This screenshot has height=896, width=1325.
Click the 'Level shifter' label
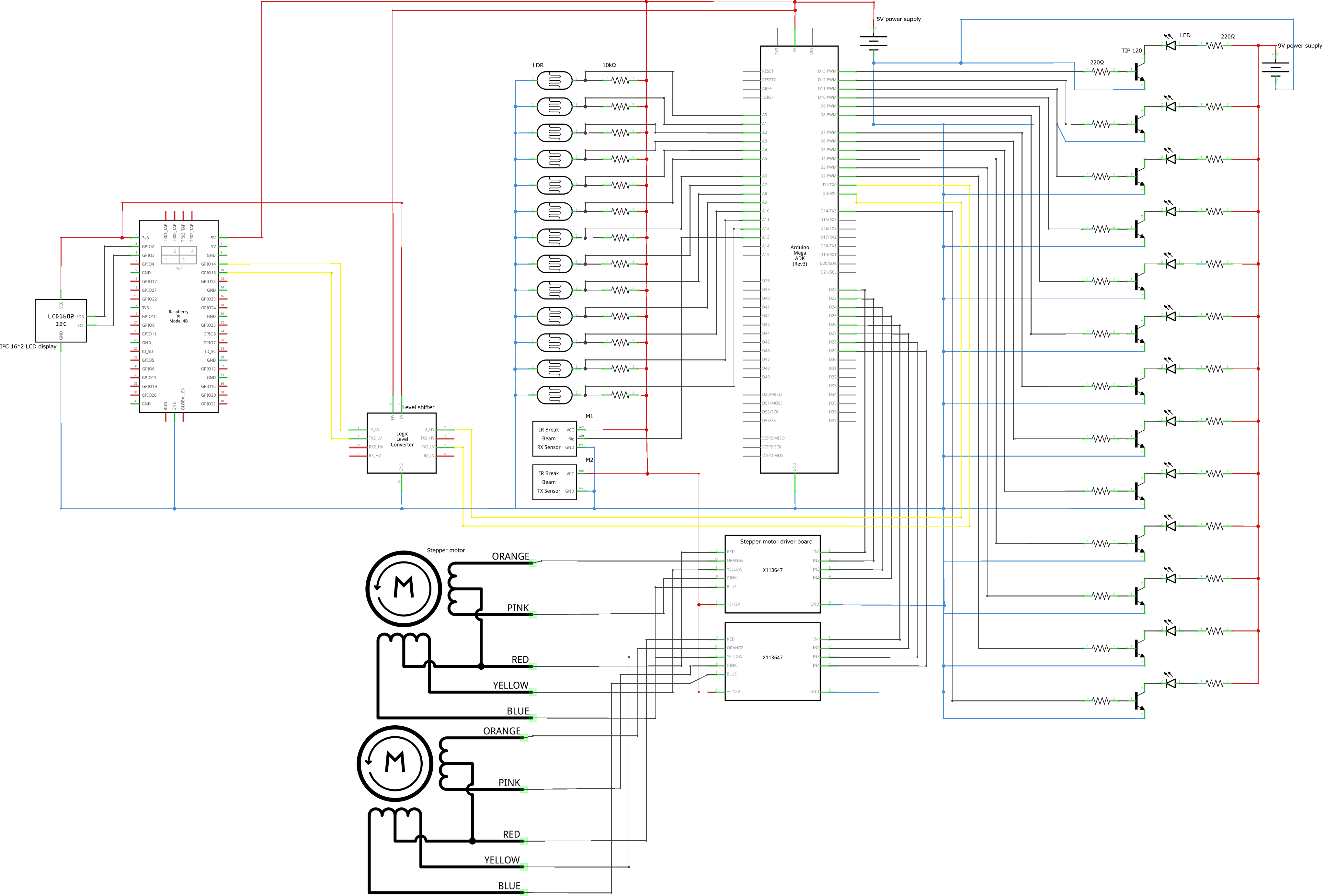coord(418,407)
